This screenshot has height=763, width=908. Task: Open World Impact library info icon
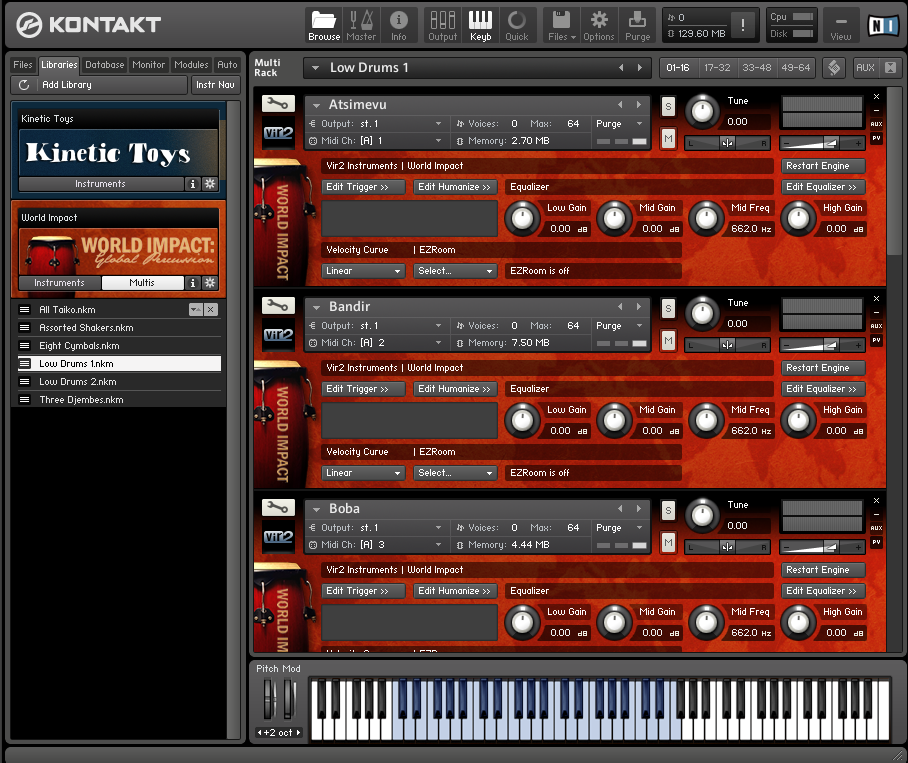pyautogui.click(x=193, y=283)
